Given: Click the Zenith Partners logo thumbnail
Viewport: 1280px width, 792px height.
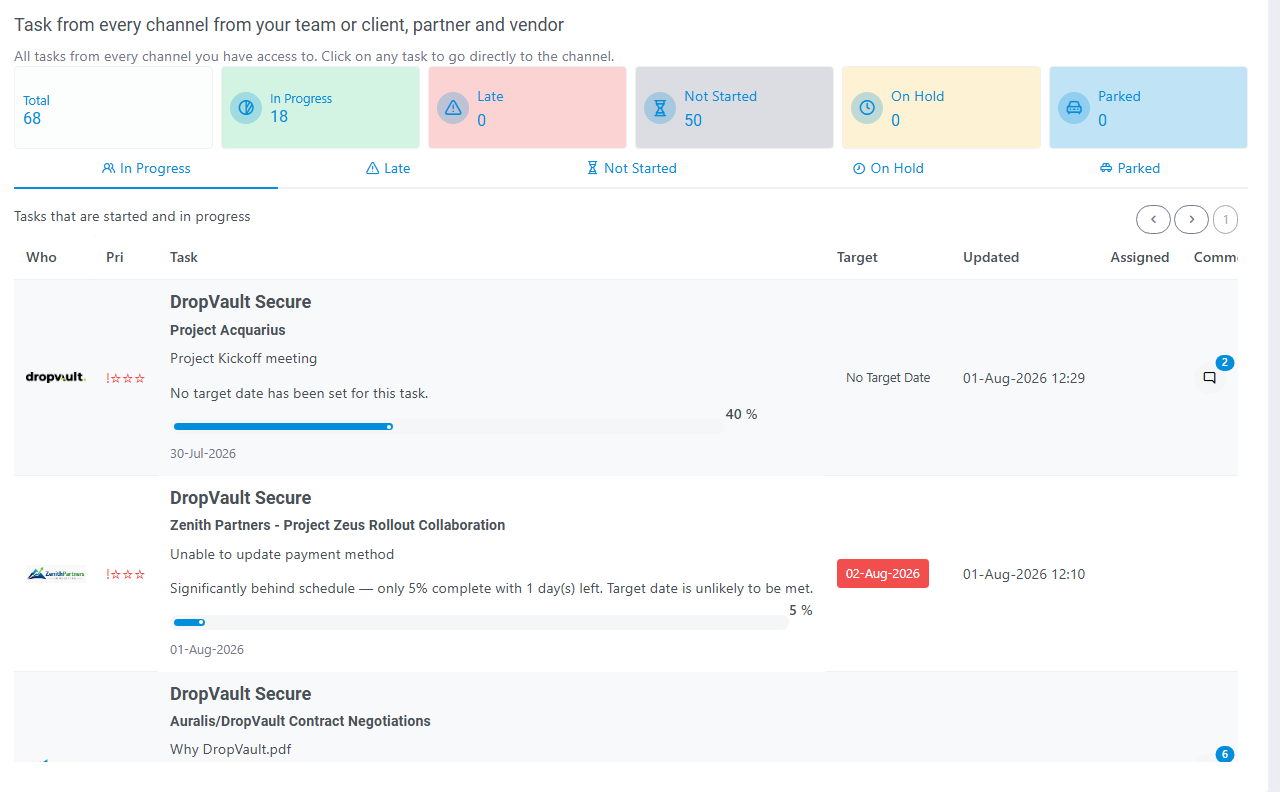Looking at the screenshot, I should click(x=56, y=574).
